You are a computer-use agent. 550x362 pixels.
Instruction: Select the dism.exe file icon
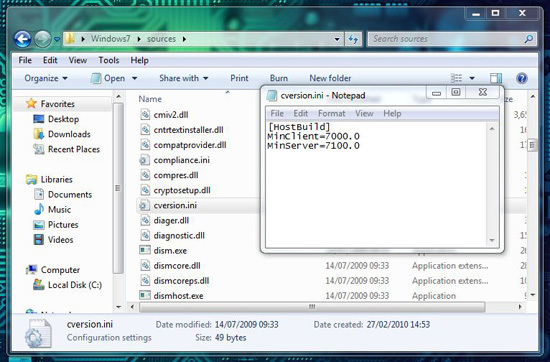point(145,250)
